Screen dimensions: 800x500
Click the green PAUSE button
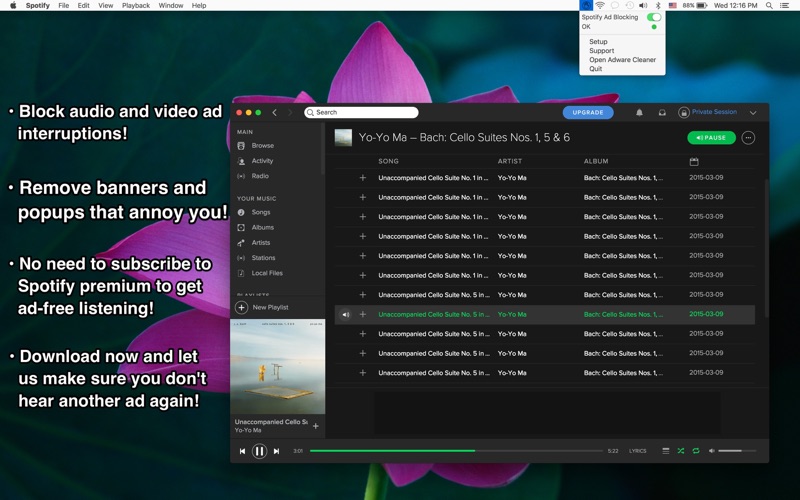coord(711,138)
